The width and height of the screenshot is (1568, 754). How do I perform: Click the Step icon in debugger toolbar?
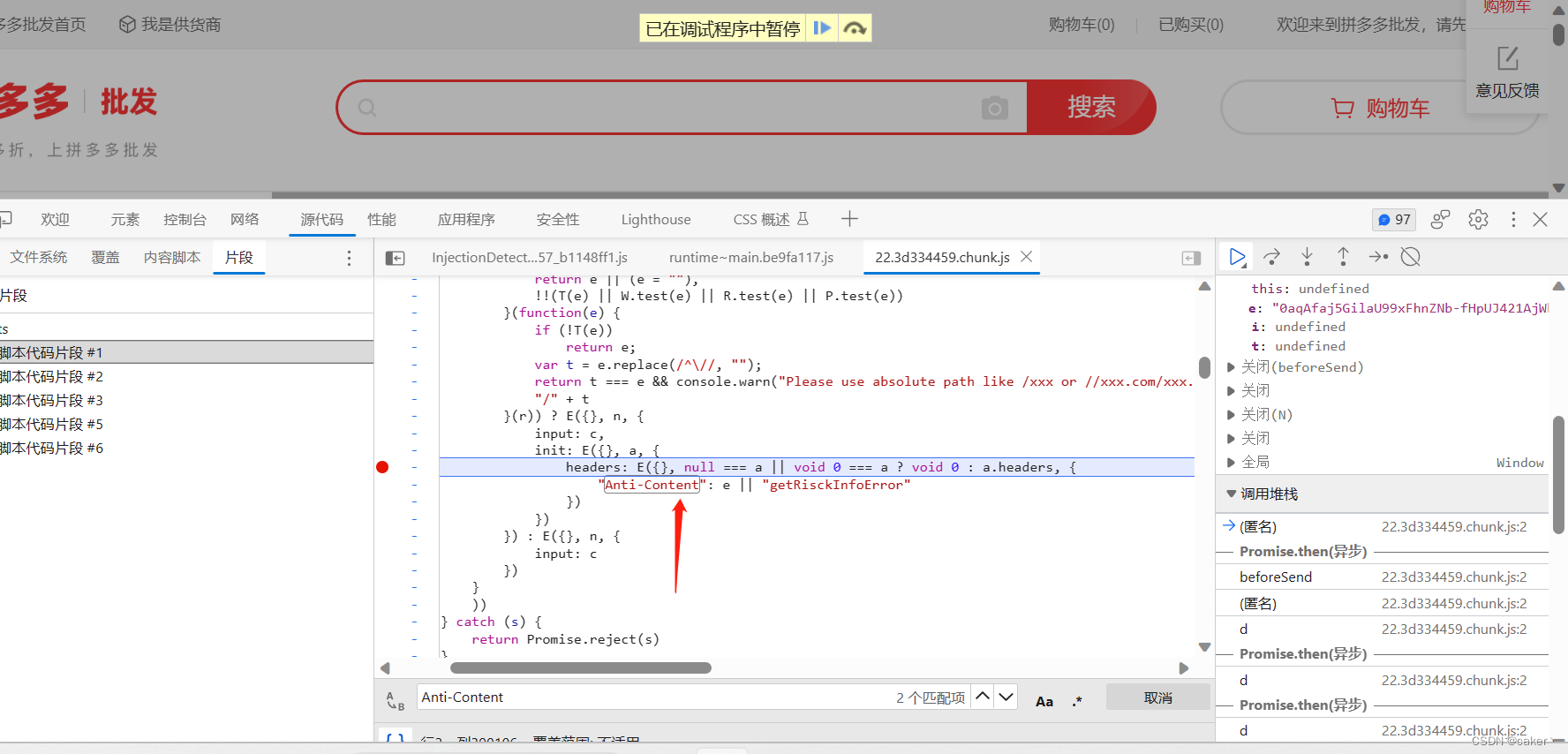(1378, 257)
